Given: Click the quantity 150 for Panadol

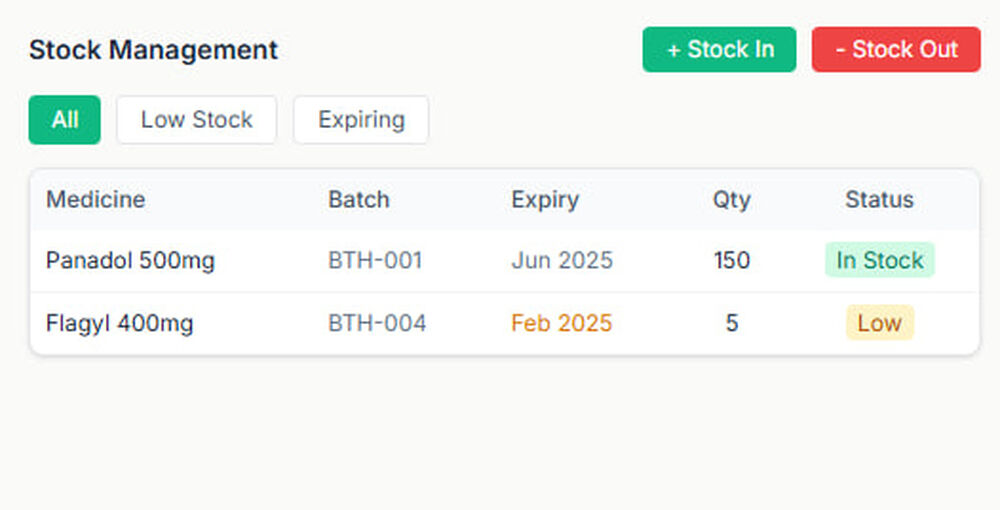Looking at the screenshot, I should [x=732, y=261].
